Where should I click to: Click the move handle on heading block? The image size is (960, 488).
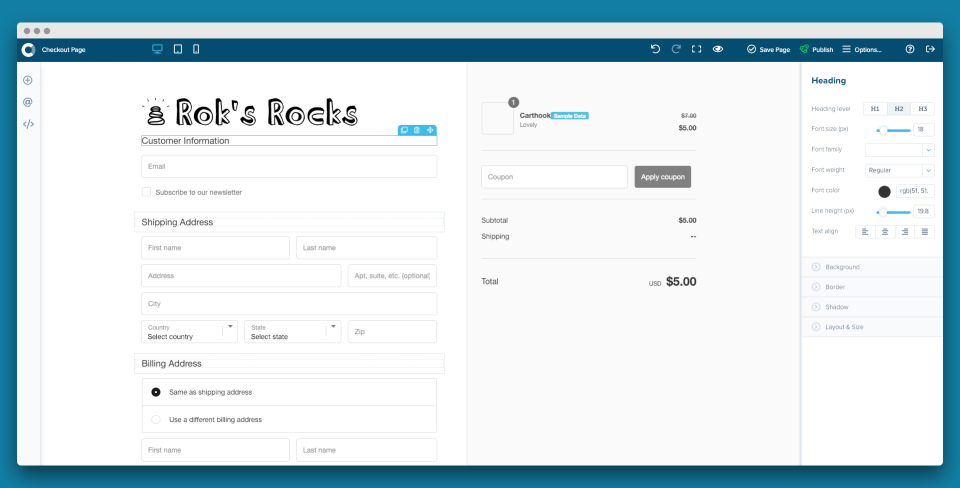click(x=430, y=130)
